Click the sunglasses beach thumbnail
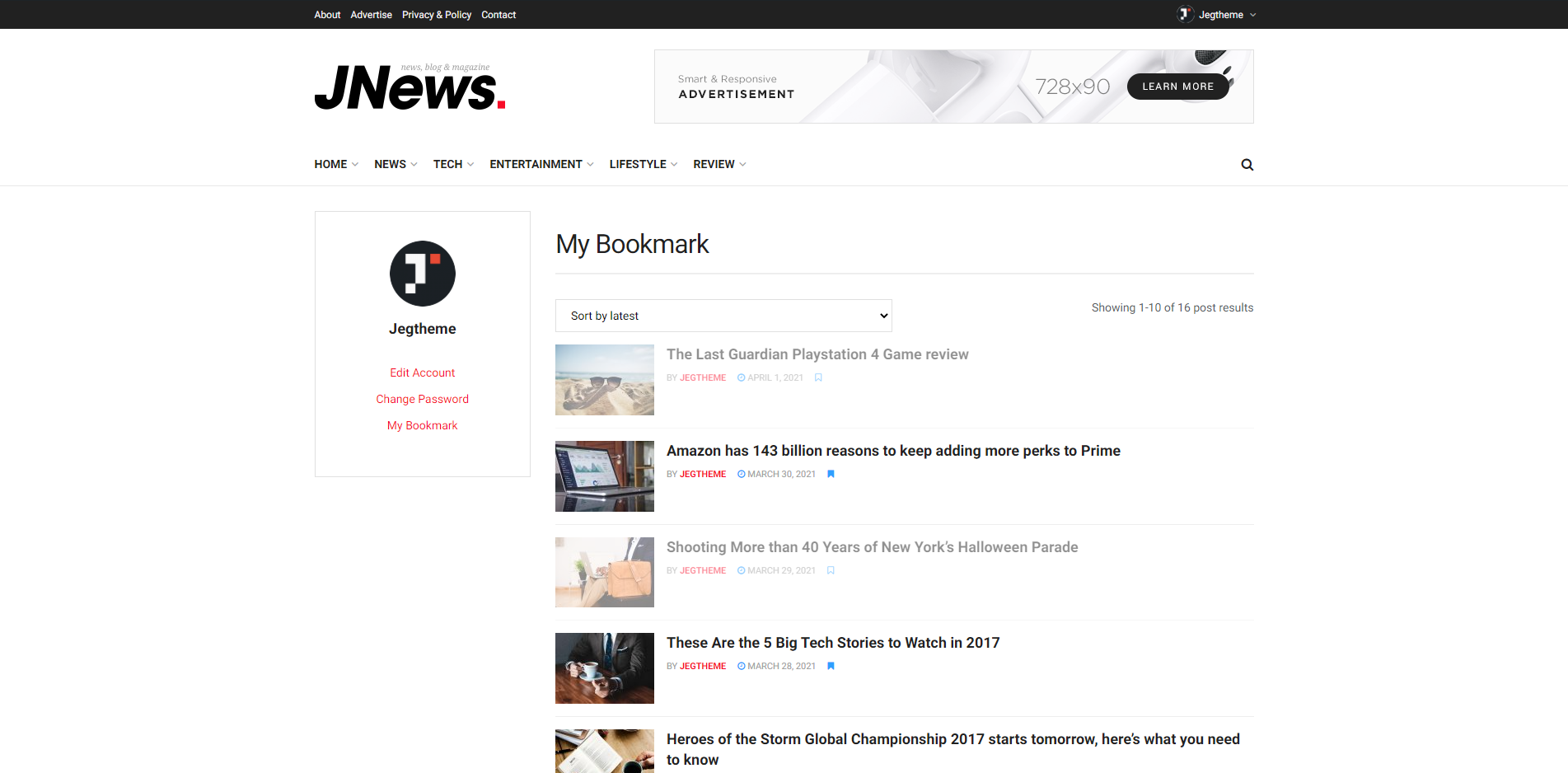This screenshot has width=1568, height=773. [x=604, y=380]
